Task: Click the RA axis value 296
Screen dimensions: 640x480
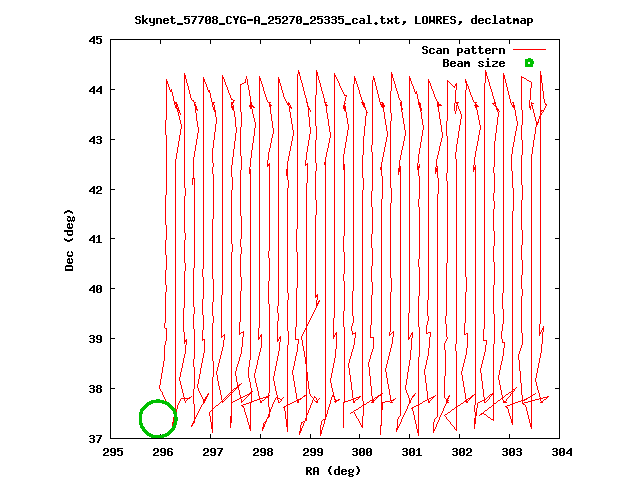Action: [x=162, y=452]
